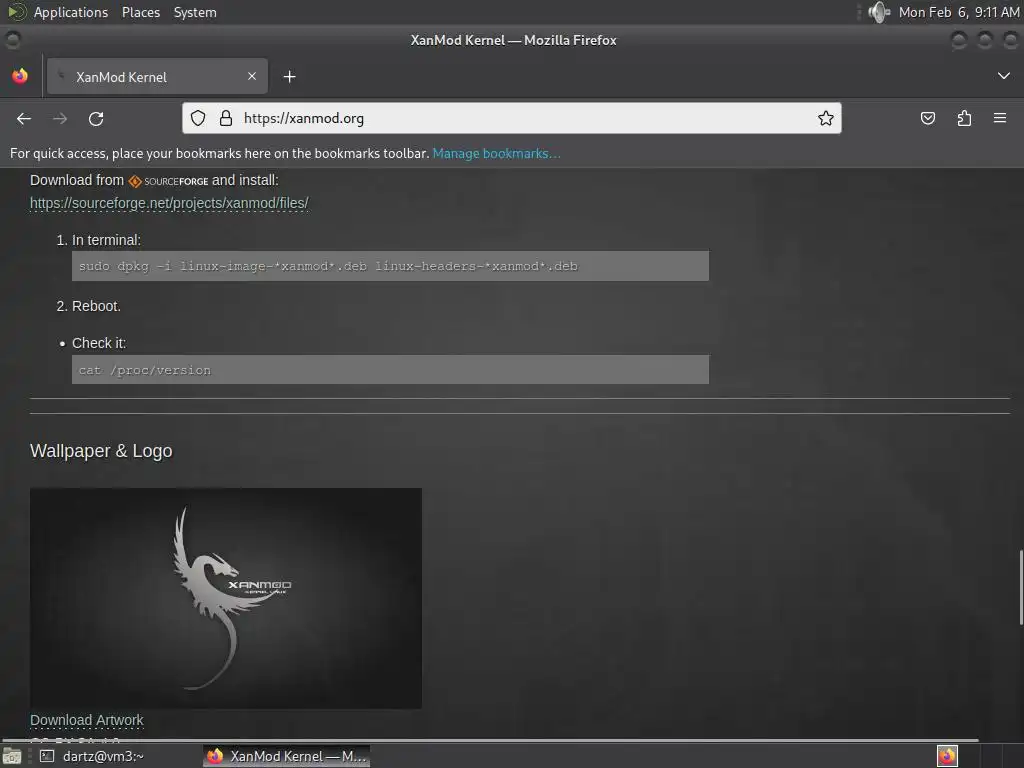Viewport: 1024px width, 768px height.
Task: Open the SourceForge xanmod files link
Action: [169, 203]
